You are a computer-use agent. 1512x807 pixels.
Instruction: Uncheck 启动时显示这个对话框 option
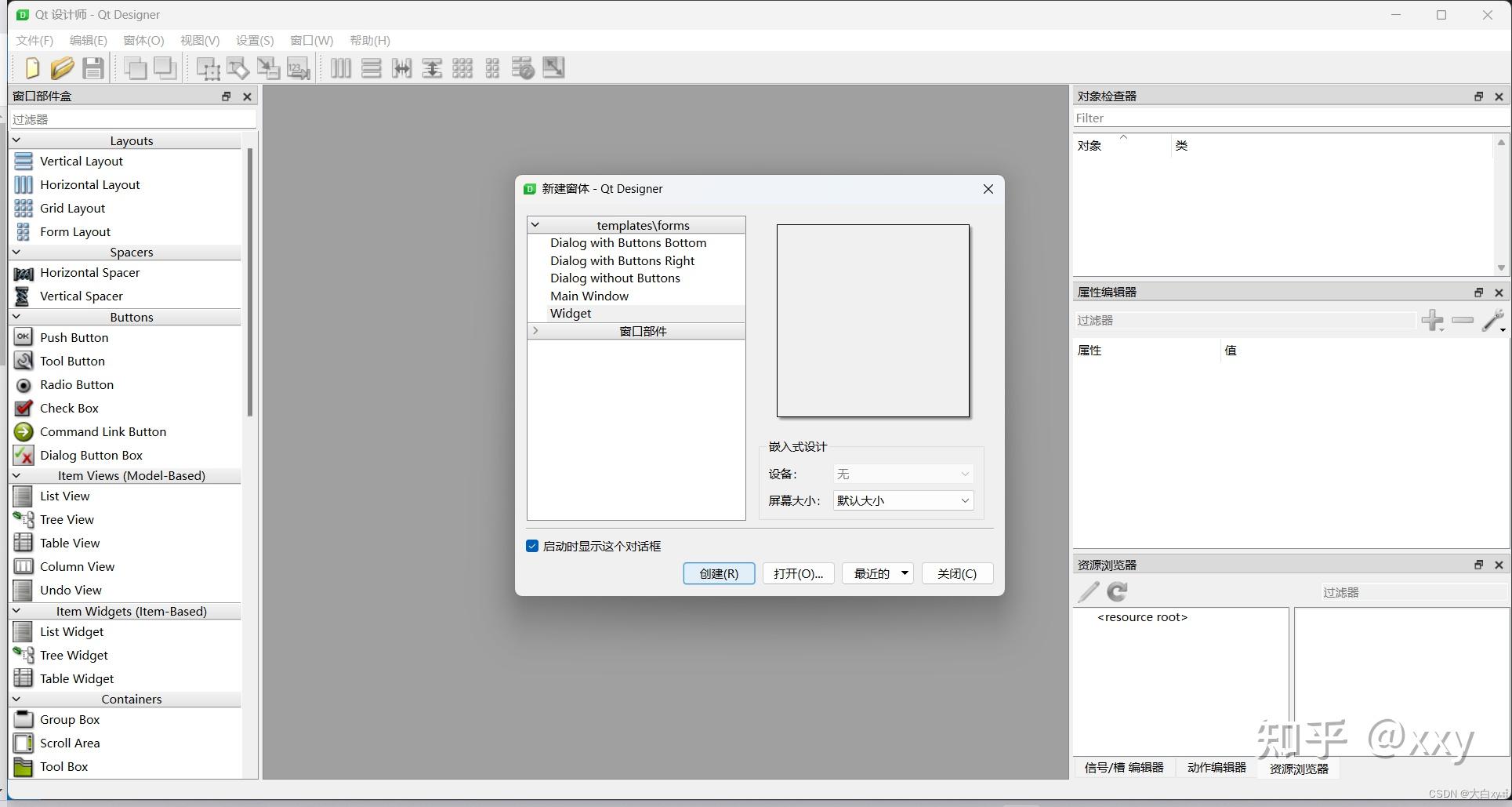click(531, 546)
